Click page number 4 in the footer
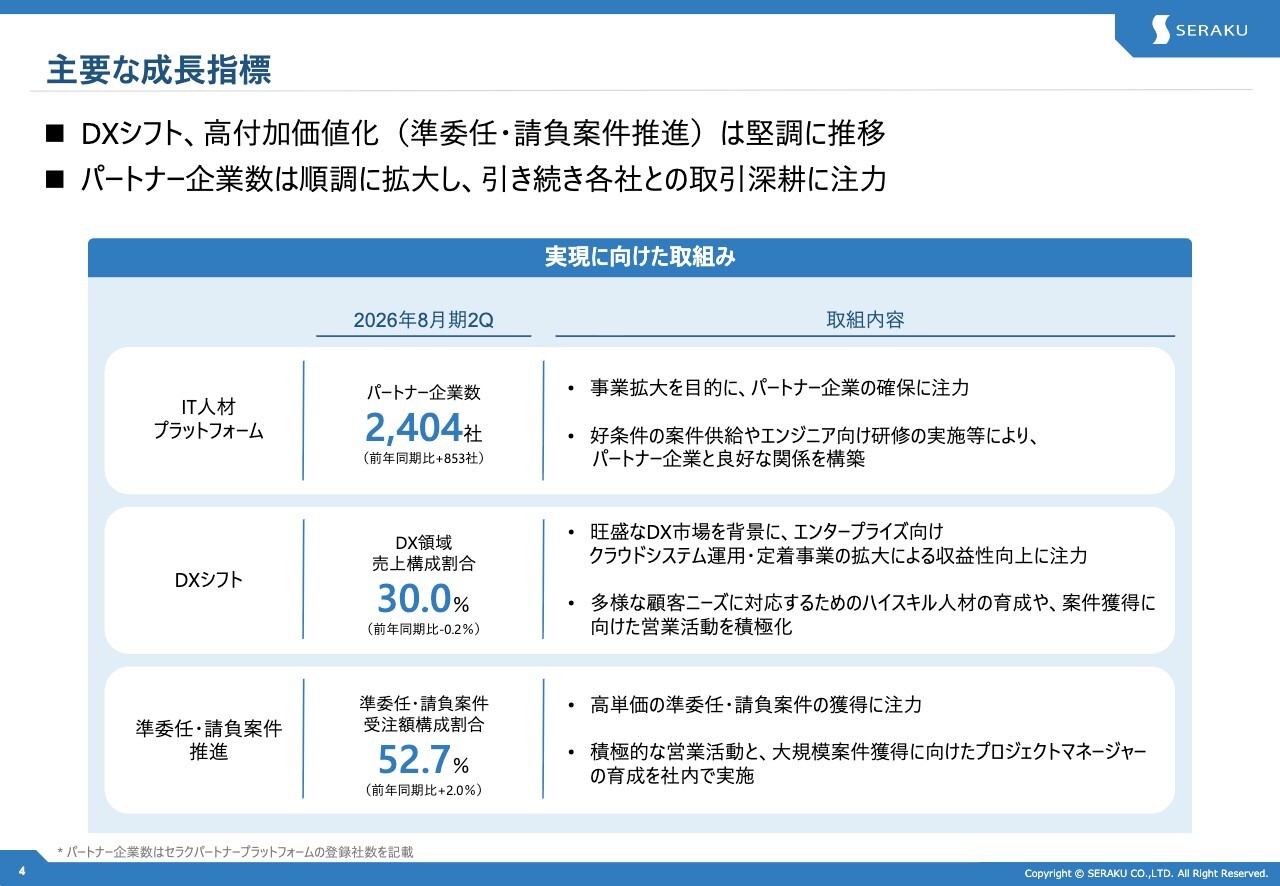Image resolution: width=1280 pixels, height=886 pixels. pos(21,872)
